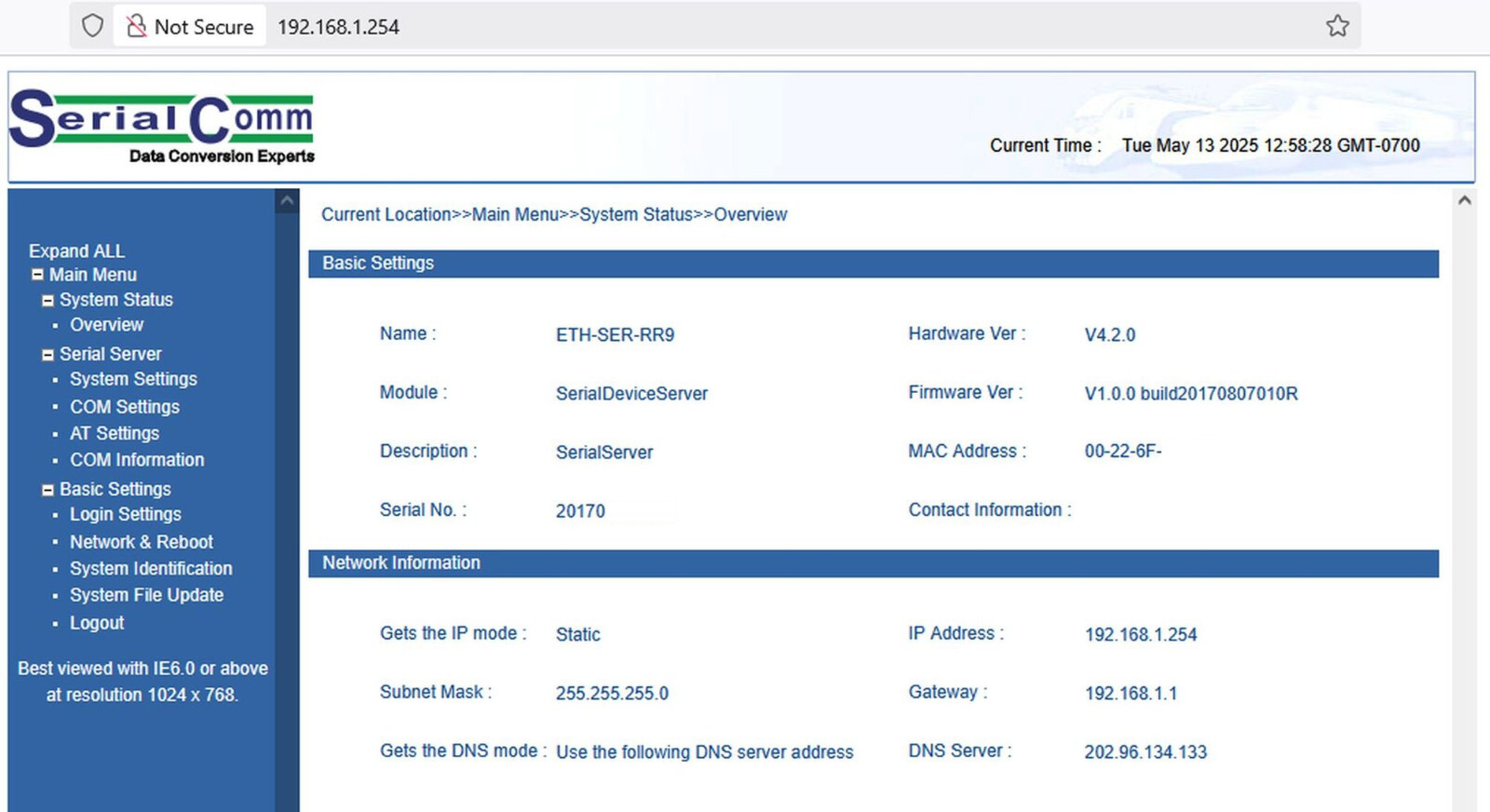
Task: Click the Subnet Mask label
Action: (x=436, y=692)
